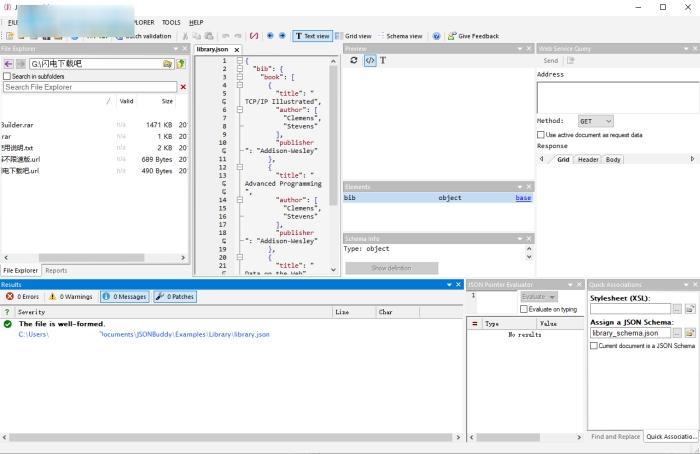The width and height of the screenshot is (700, 454).
Task: Go back in File Explorer with purple arrow
Action: [8, 64]
